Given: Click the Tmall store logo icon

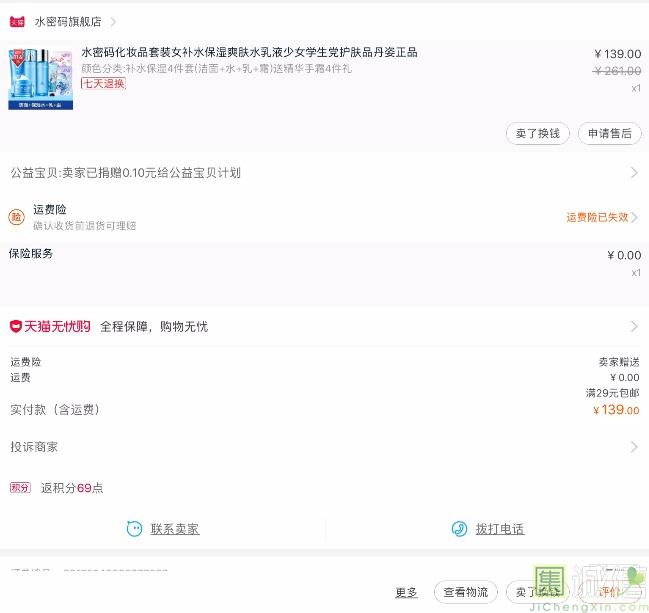Looking at the screenshot, I should click(x=17, y=21).
